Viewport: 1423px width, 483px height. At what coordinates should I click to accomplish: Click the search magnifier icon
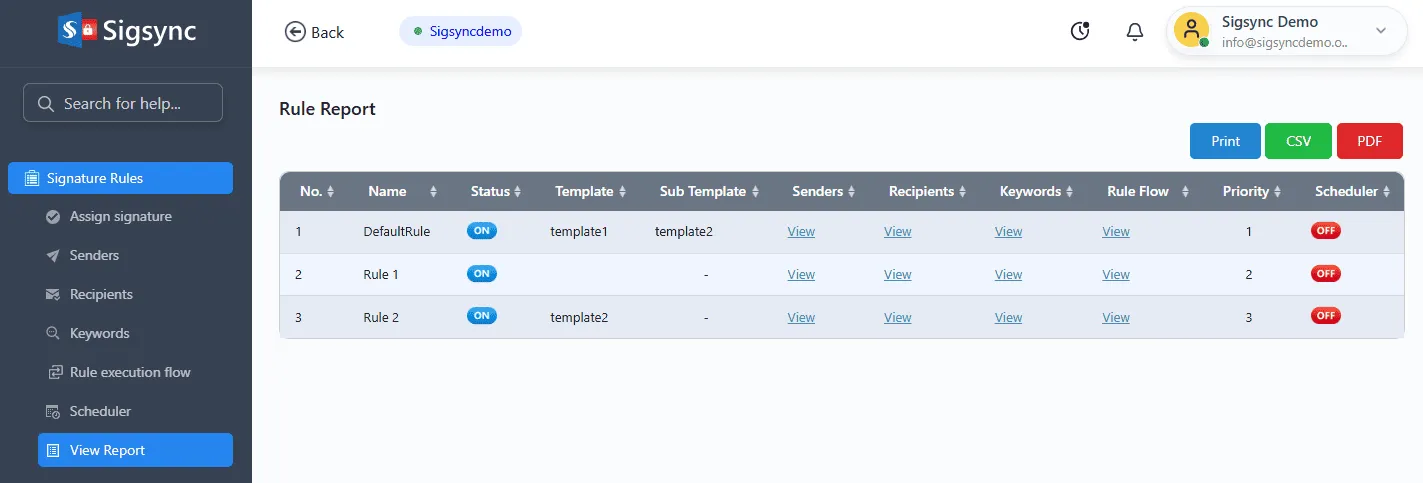point(46,103)
